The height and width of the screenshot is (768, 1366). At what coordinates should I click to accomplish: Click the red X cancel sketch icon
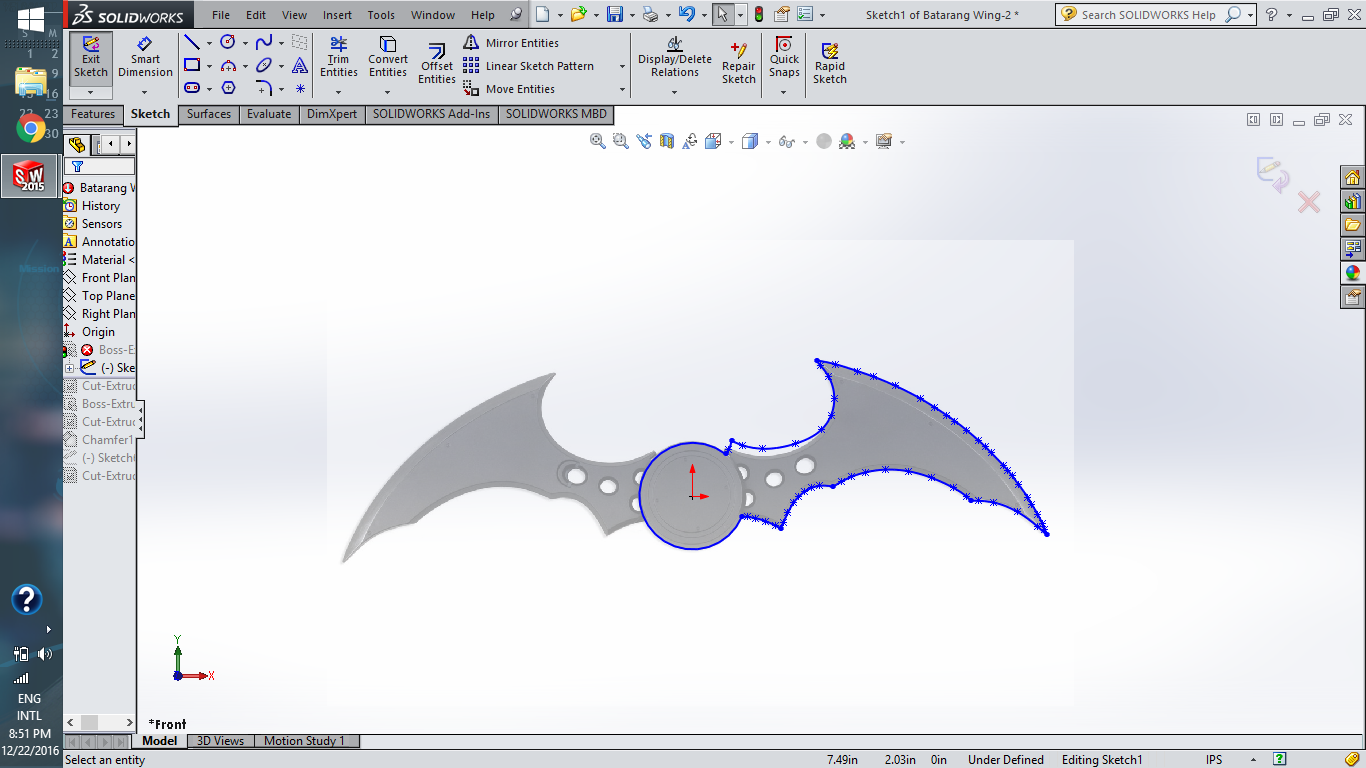click(1308, 203)
